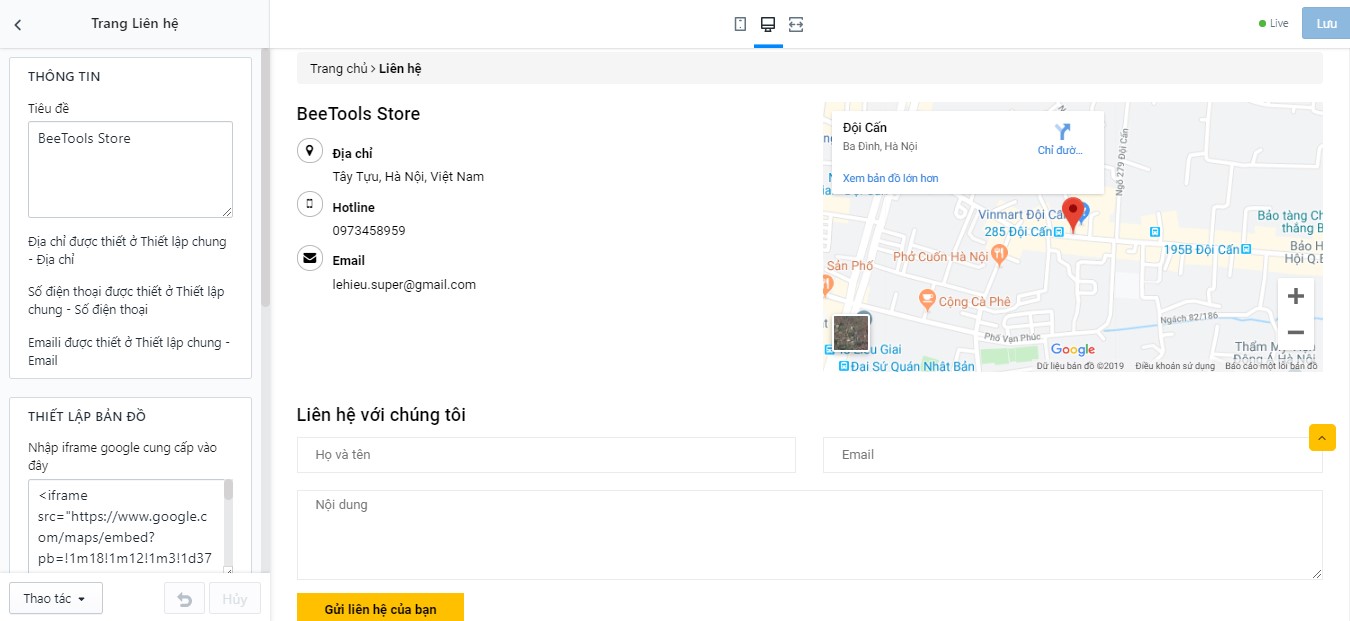Screen dimensions: 1350x621
Task: Click the Tiêu đề text area
Action: pyautogui.click(x=130, y=169)
